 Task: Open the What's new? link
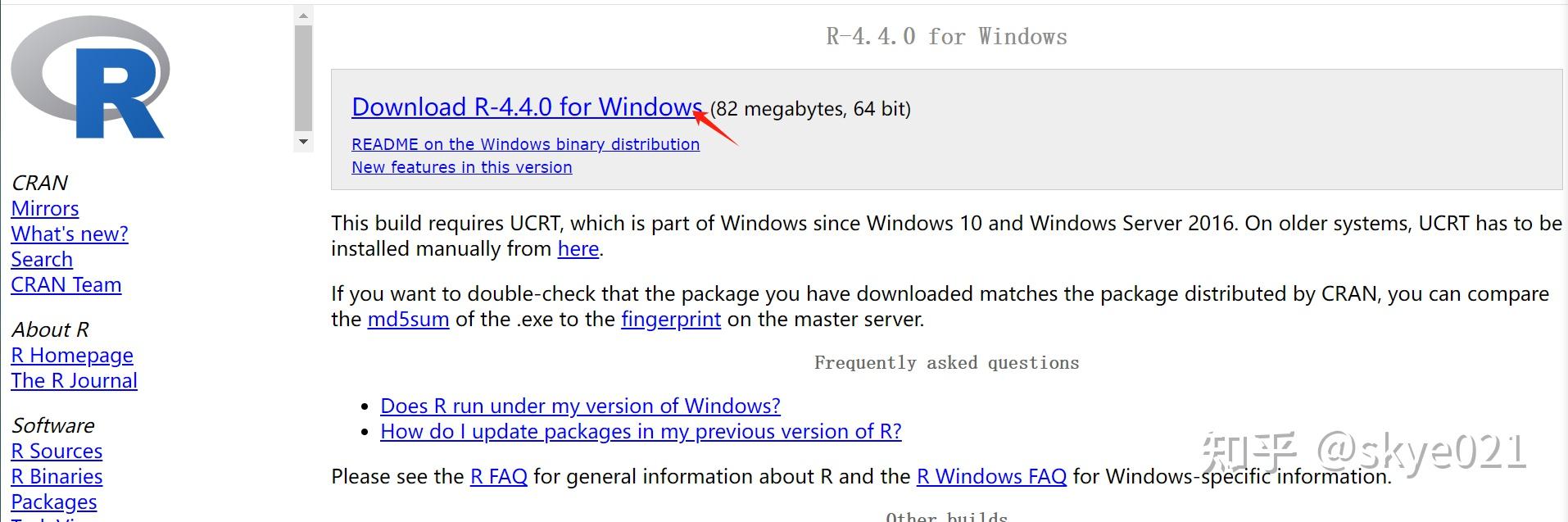pyautogui.click(x=70, y=234)
